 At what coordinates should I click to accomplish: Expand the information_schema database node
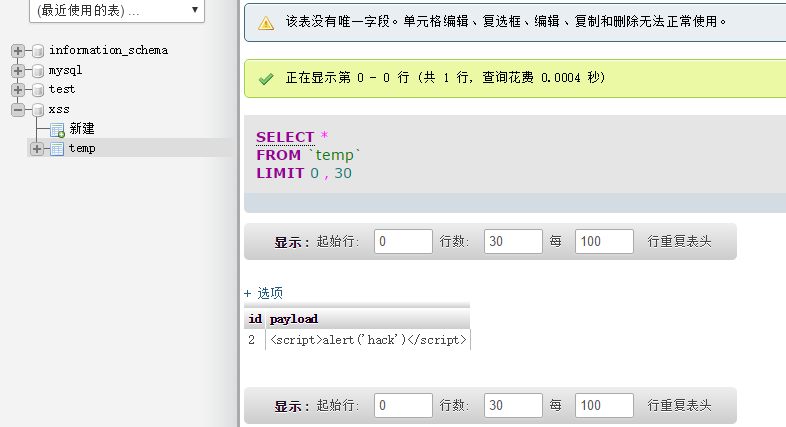coord(18,51)
